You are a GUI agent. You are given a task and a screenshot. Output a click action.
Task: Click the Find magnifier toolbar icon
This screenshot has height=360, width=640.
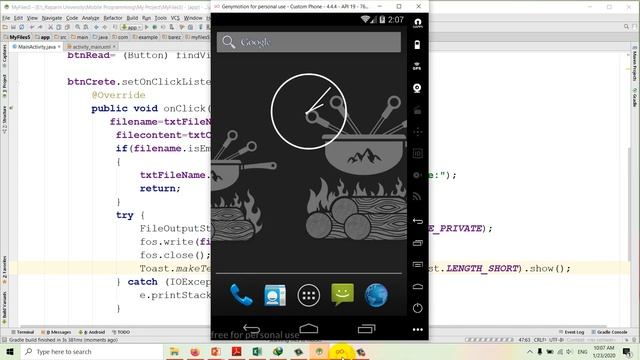78,27
